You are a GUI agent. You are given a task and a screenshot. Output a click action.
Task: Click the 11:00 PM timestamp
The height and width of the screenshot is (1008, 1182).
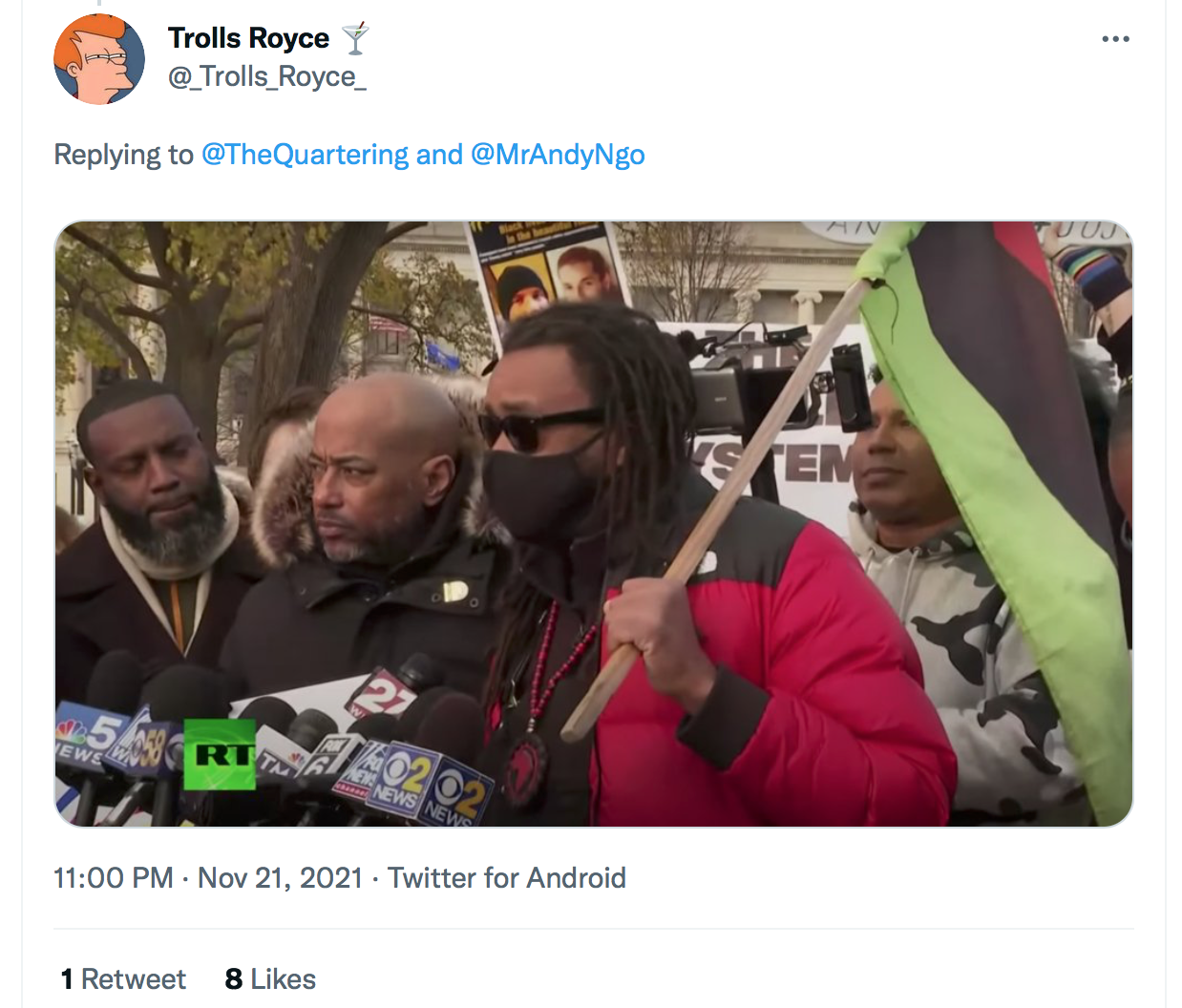pyautogui.click(x=114, y=877)
